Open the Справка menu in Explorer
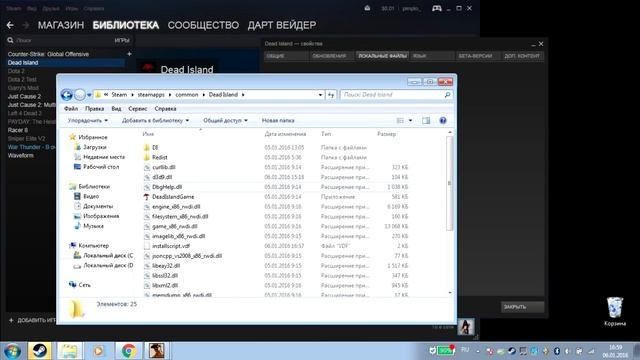 (165, 109)
